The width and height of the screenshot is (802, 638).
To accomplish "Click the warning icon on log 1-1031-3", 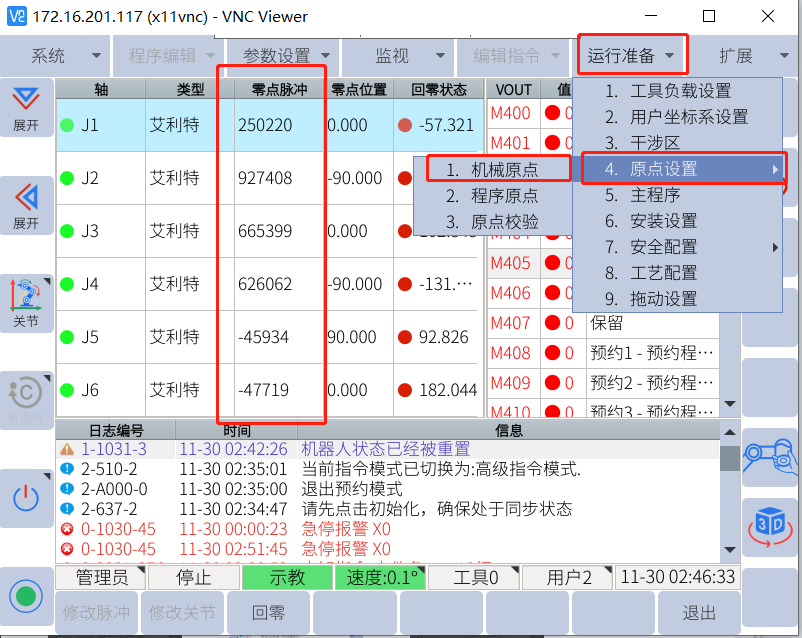I will [x=67, y=449].
